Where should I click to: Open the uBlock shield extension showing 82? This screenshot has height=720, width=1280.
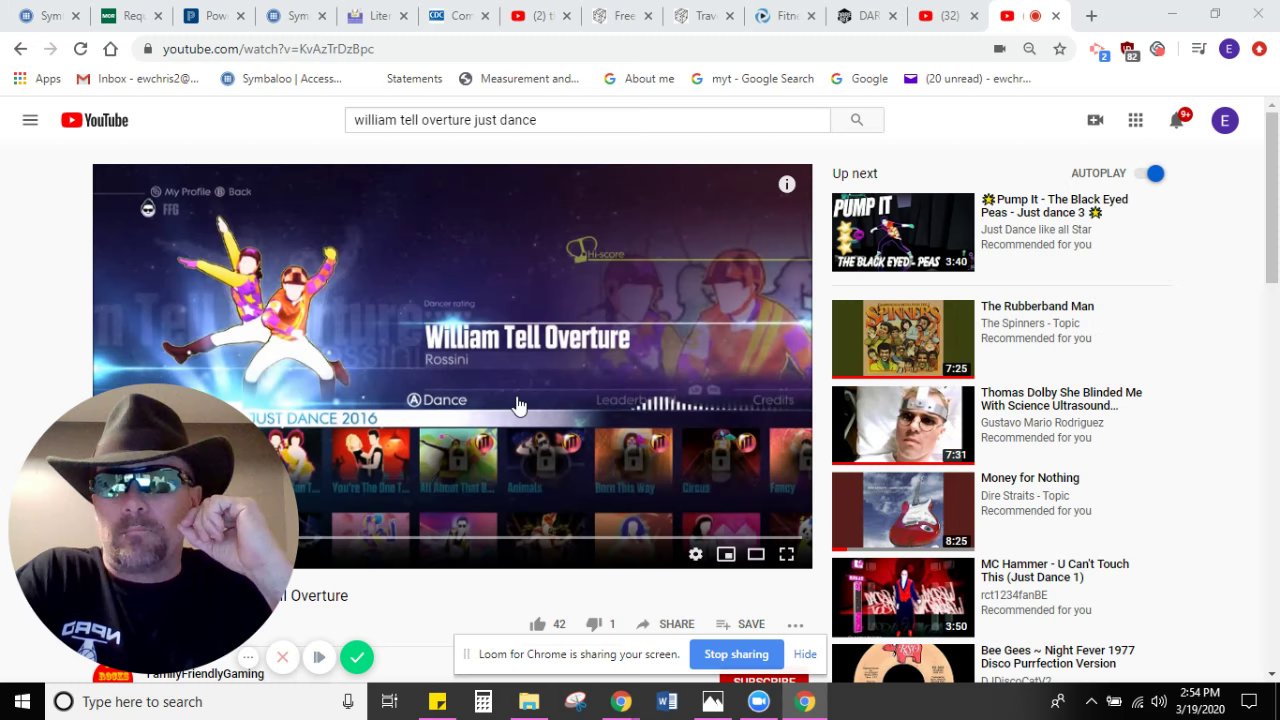tap(1129, 50)
